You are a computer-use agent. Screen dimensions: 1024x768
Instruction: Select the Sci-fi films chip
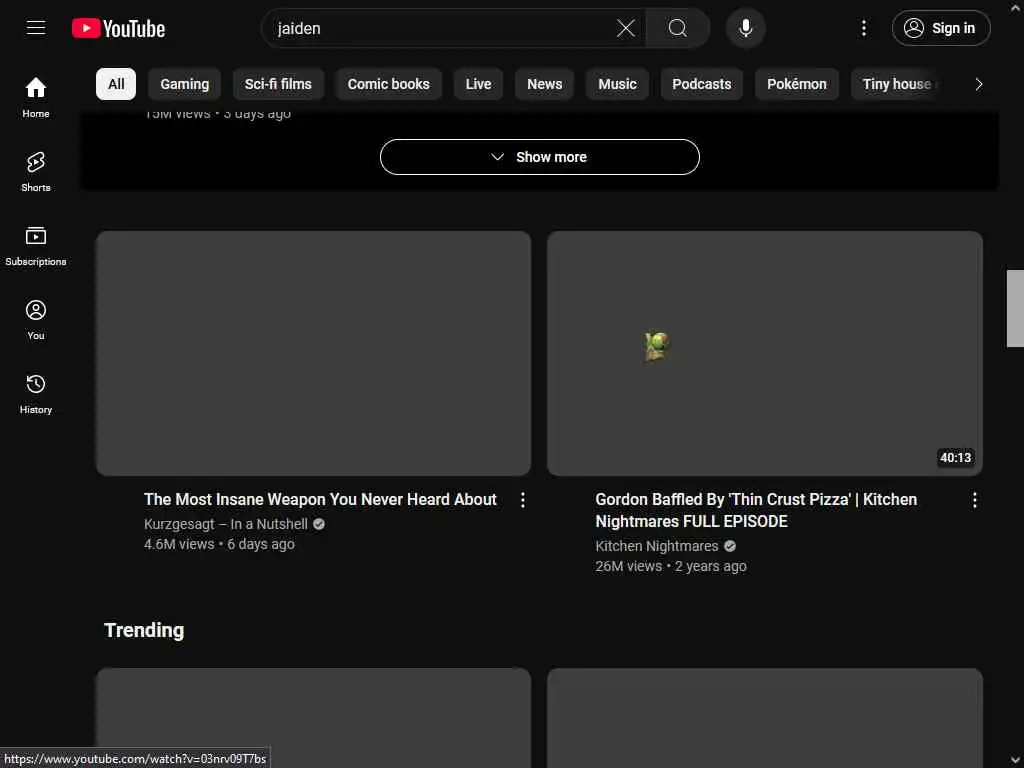point(278,84)
